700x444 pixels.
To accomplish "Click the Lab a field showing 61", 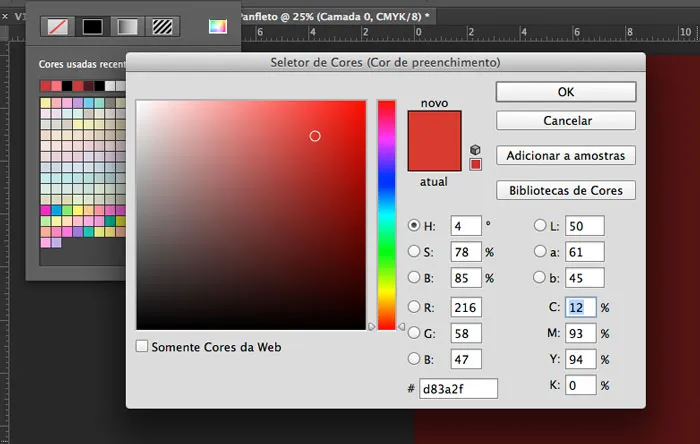I will click(x=585, y=252).
